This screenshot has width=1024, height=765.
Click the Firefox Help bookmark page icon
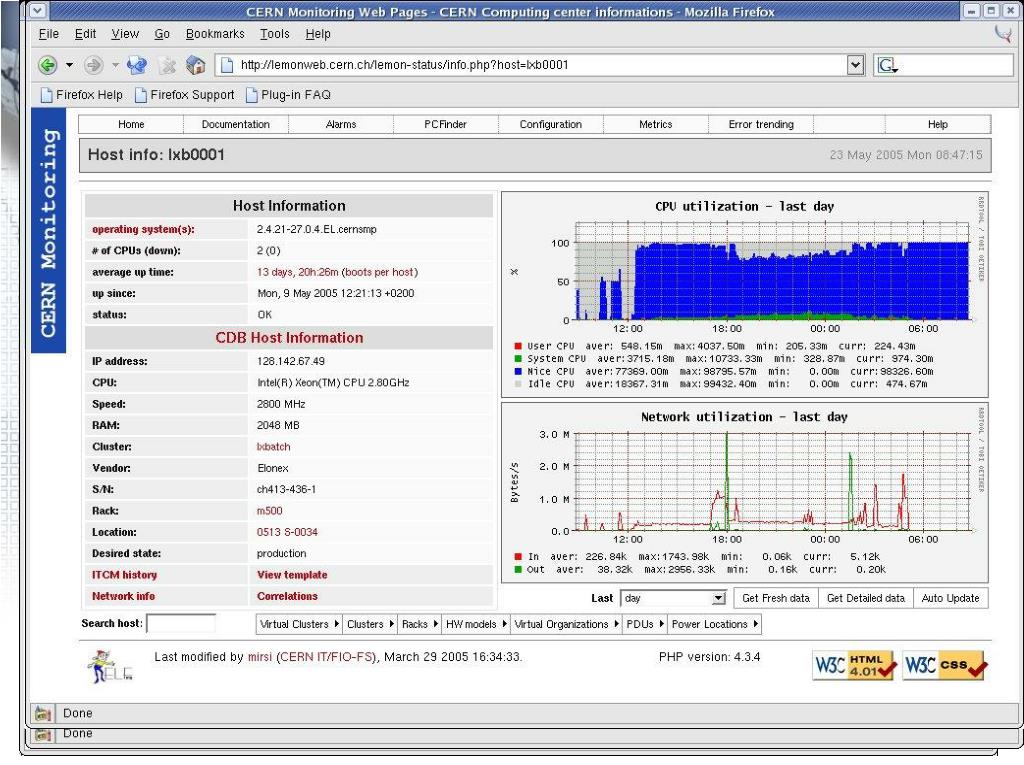pos(46,95)
